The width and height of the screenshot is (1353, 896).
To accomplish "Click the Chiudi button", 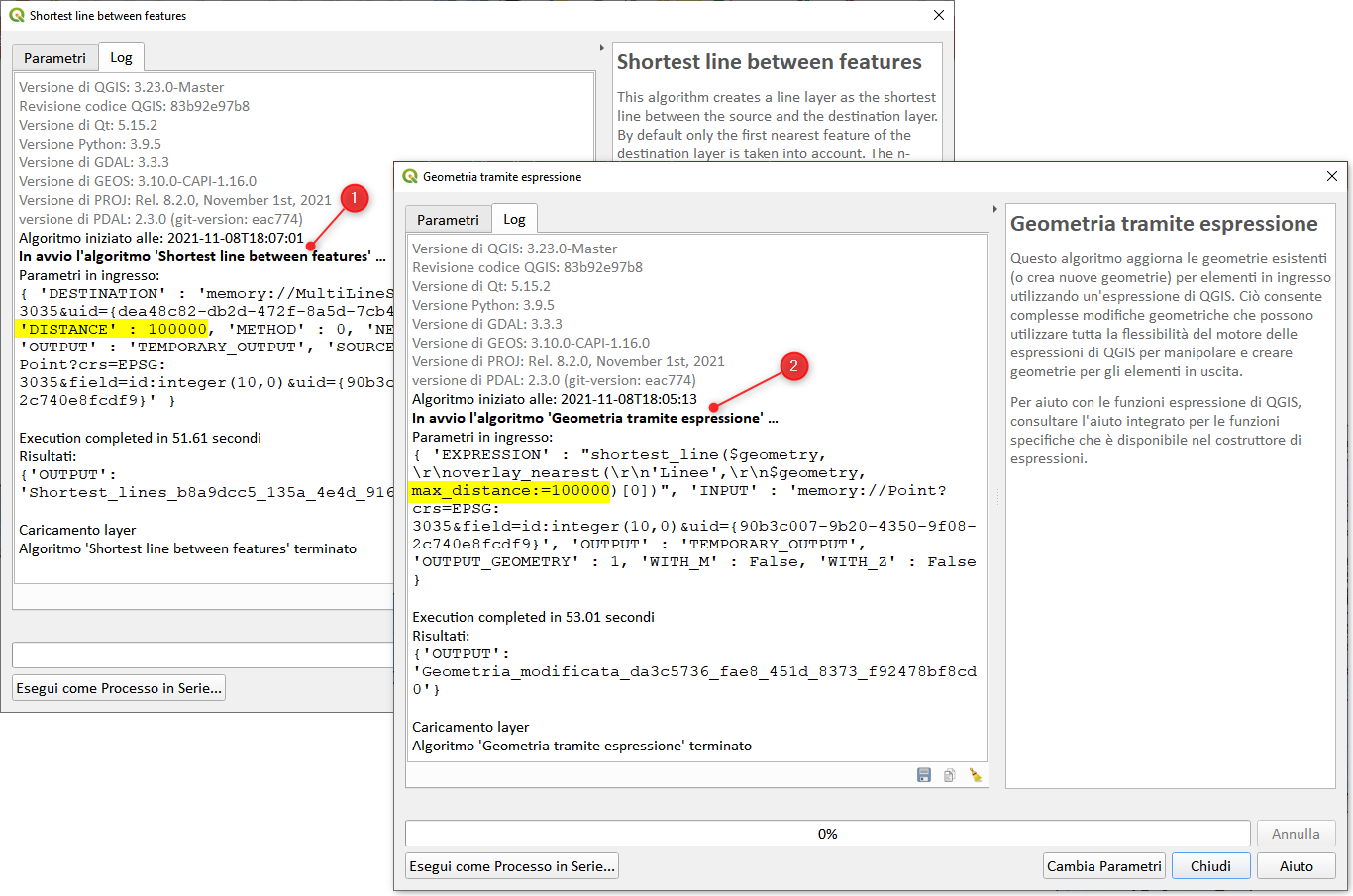I will [x=1210, y=866].
